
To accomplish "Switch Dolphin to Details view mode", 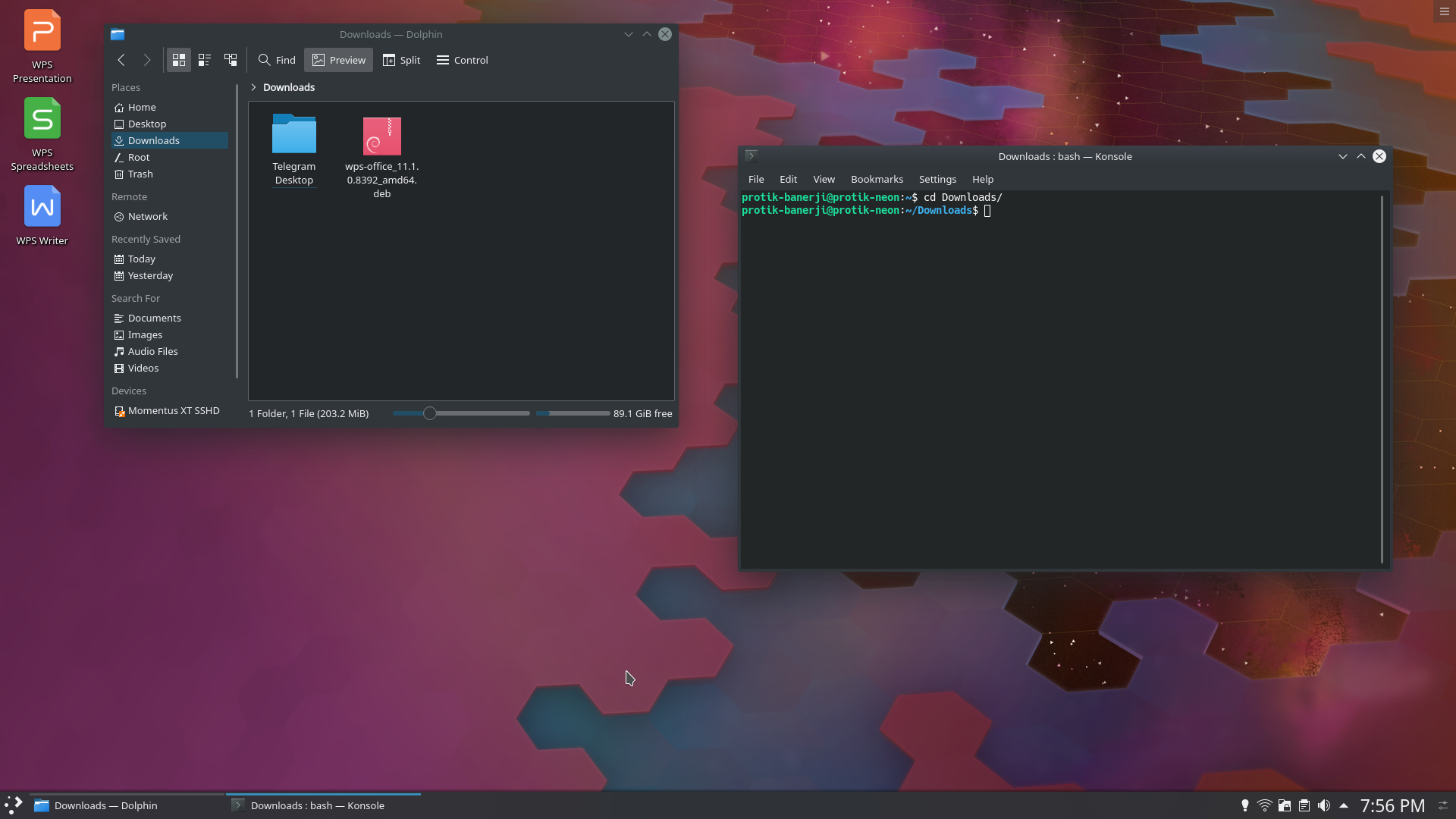I will pyautogui.click(x=231, y=60).
